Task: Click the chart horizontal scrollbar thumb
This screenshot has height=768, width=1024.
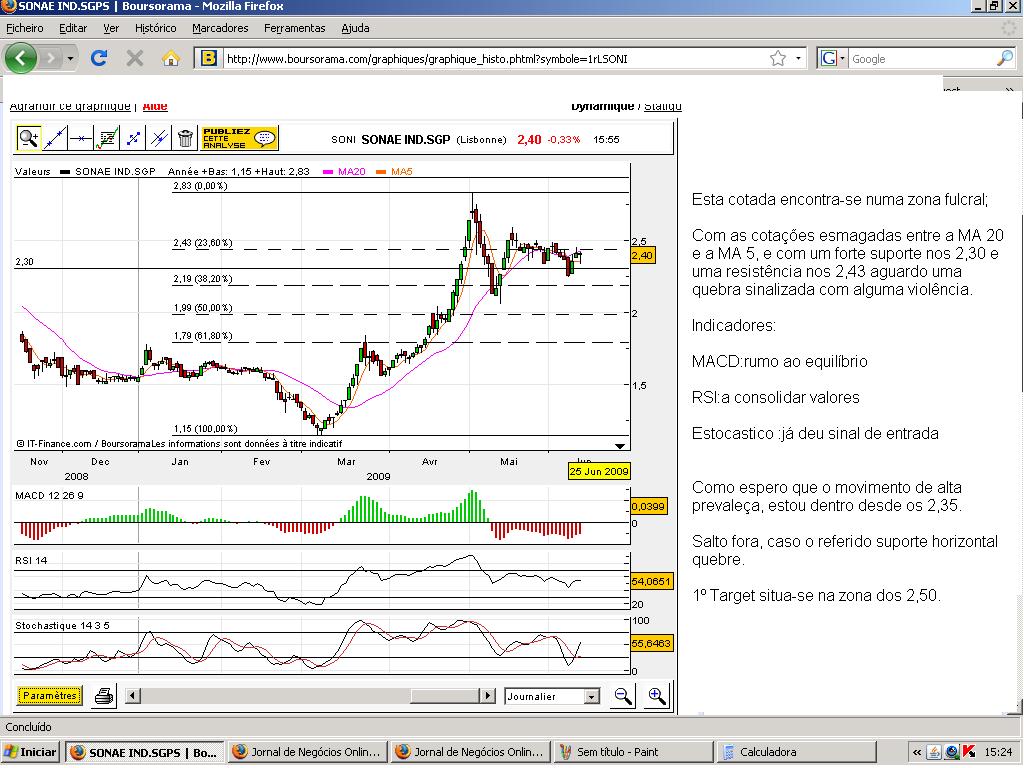Action: 445,696
